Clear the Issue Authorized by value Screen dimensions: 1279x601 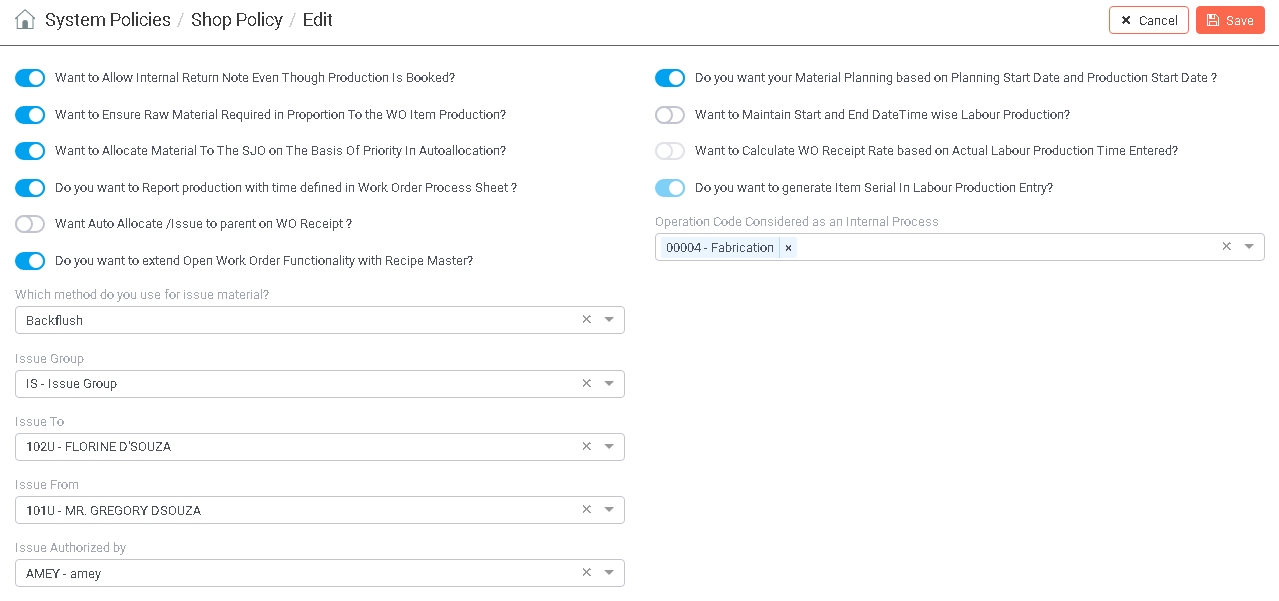(587, 573)
